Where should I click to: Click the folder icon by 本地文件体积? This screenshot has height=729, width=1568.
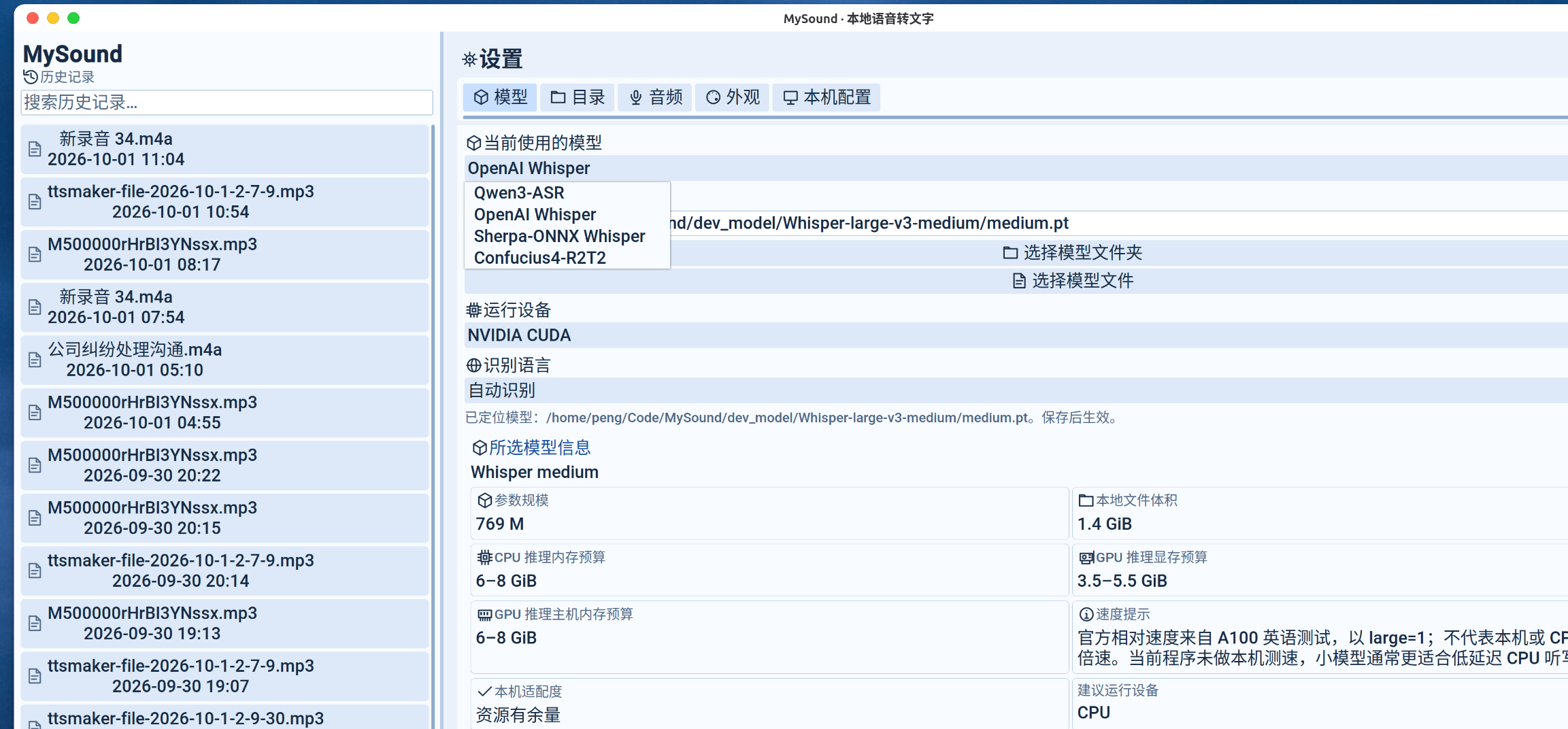pos(1086,501)
